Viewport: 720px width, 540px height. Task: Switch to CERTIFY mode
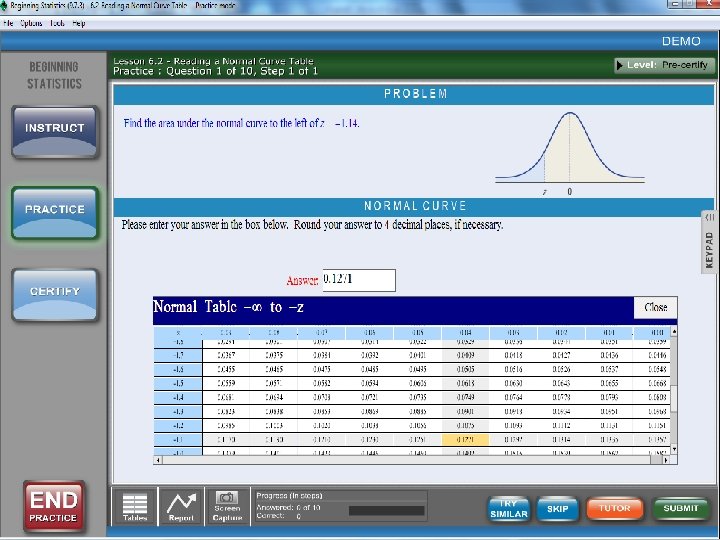(x=55, y=295)
